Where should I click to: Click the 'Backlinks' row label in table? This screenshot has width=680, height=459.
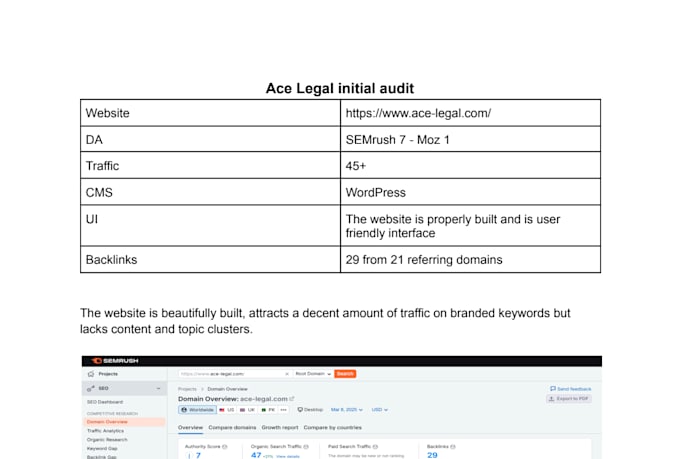click(x=111, y=259)
